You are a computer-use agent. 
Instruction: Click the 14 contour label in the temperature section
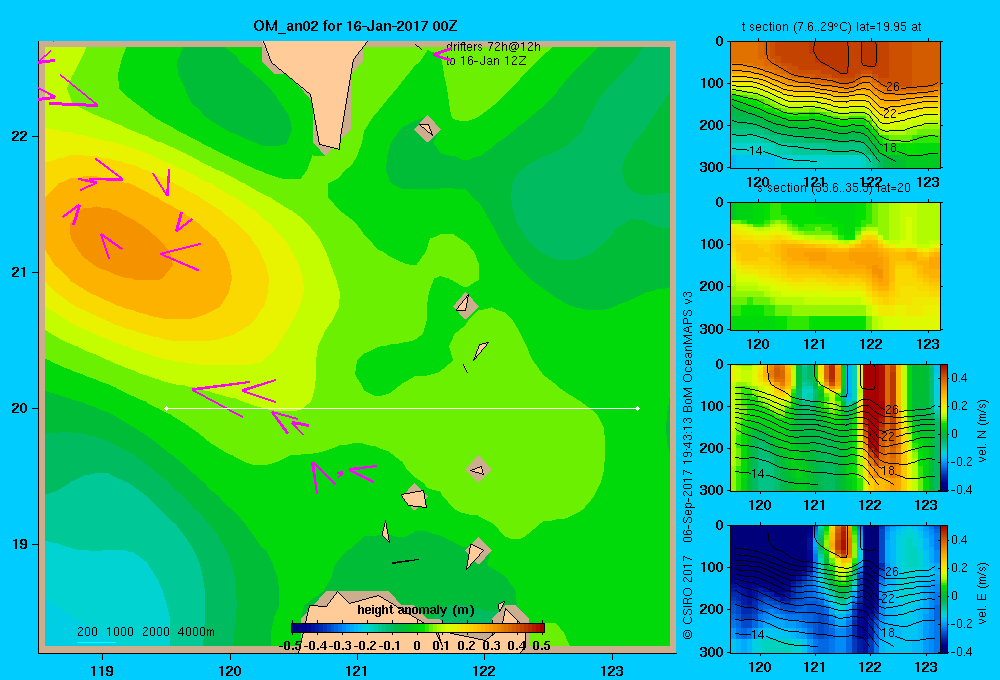click(756, 151)
